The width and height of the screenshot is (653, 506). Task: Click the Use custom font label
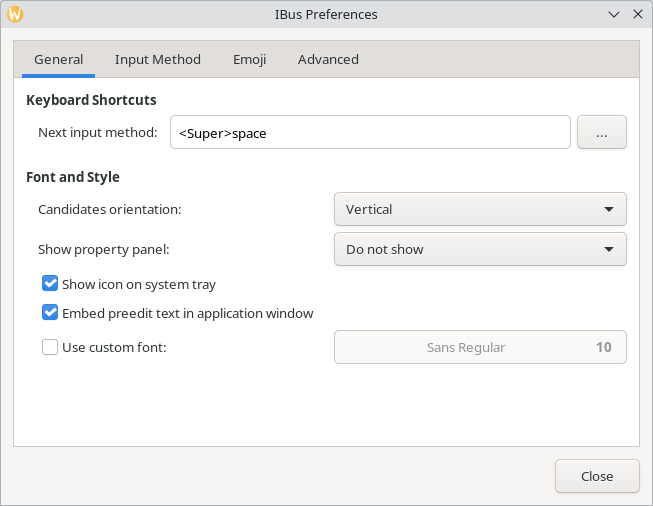[x=114, y=347]
